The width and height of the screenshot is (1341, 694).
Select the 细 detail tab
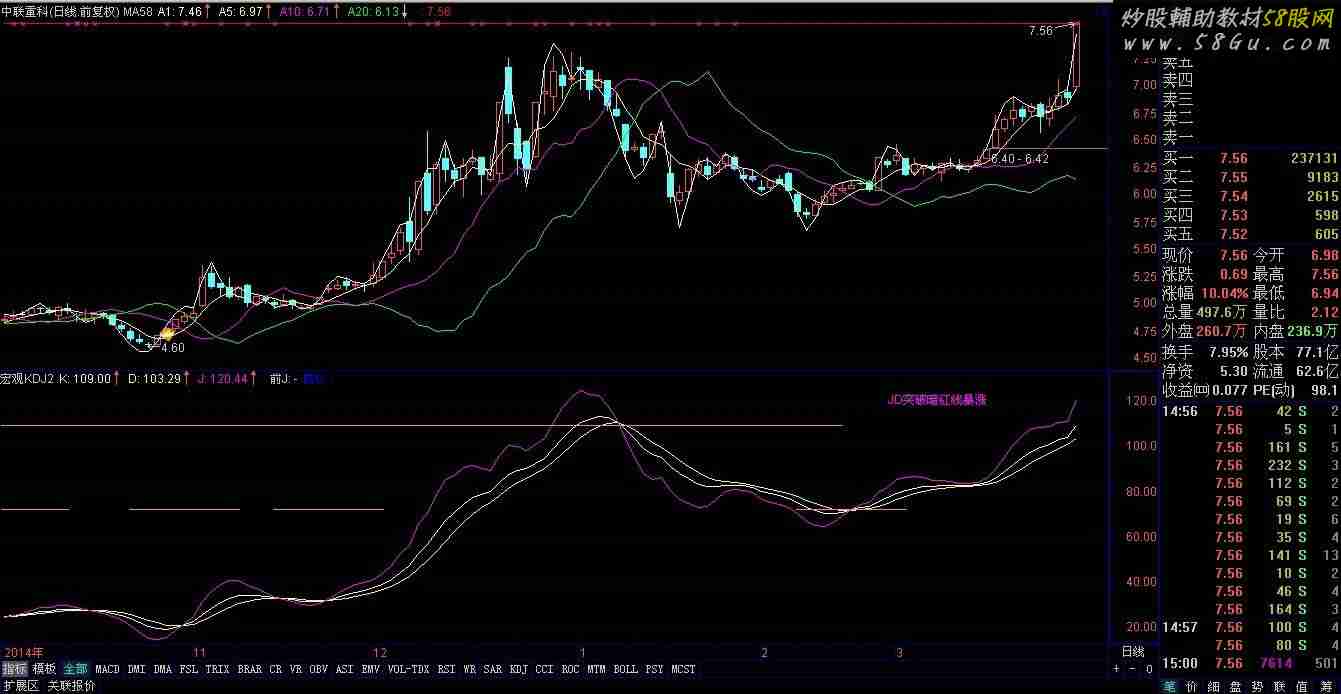tap(1214, 686)
